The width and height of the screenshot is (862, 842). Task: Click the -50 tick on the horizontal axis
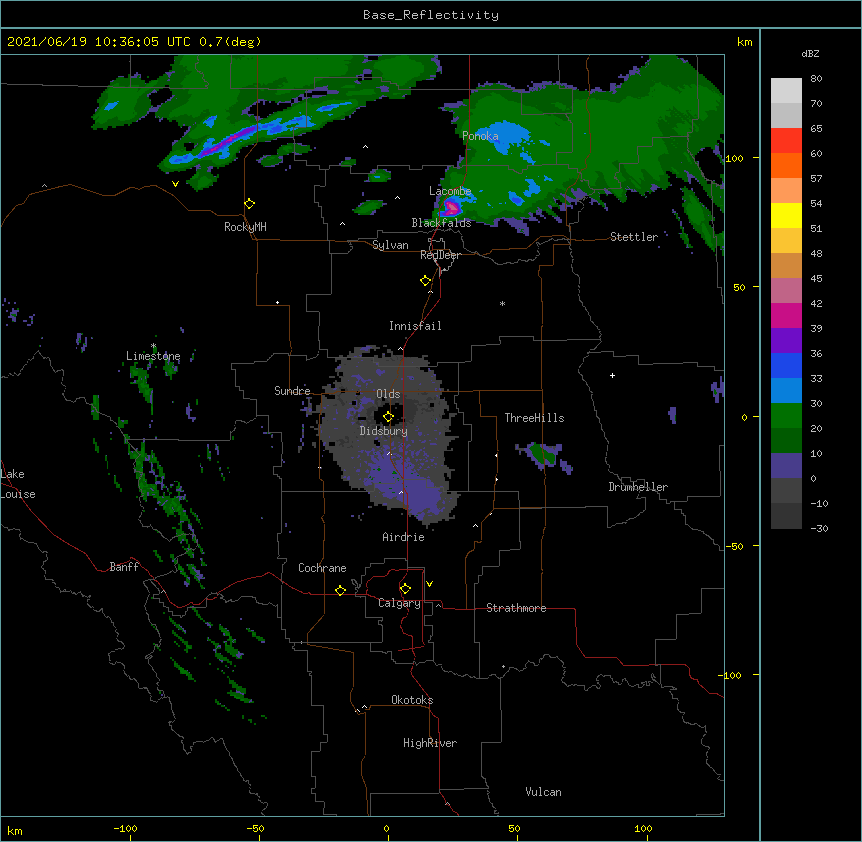[255, 828]
